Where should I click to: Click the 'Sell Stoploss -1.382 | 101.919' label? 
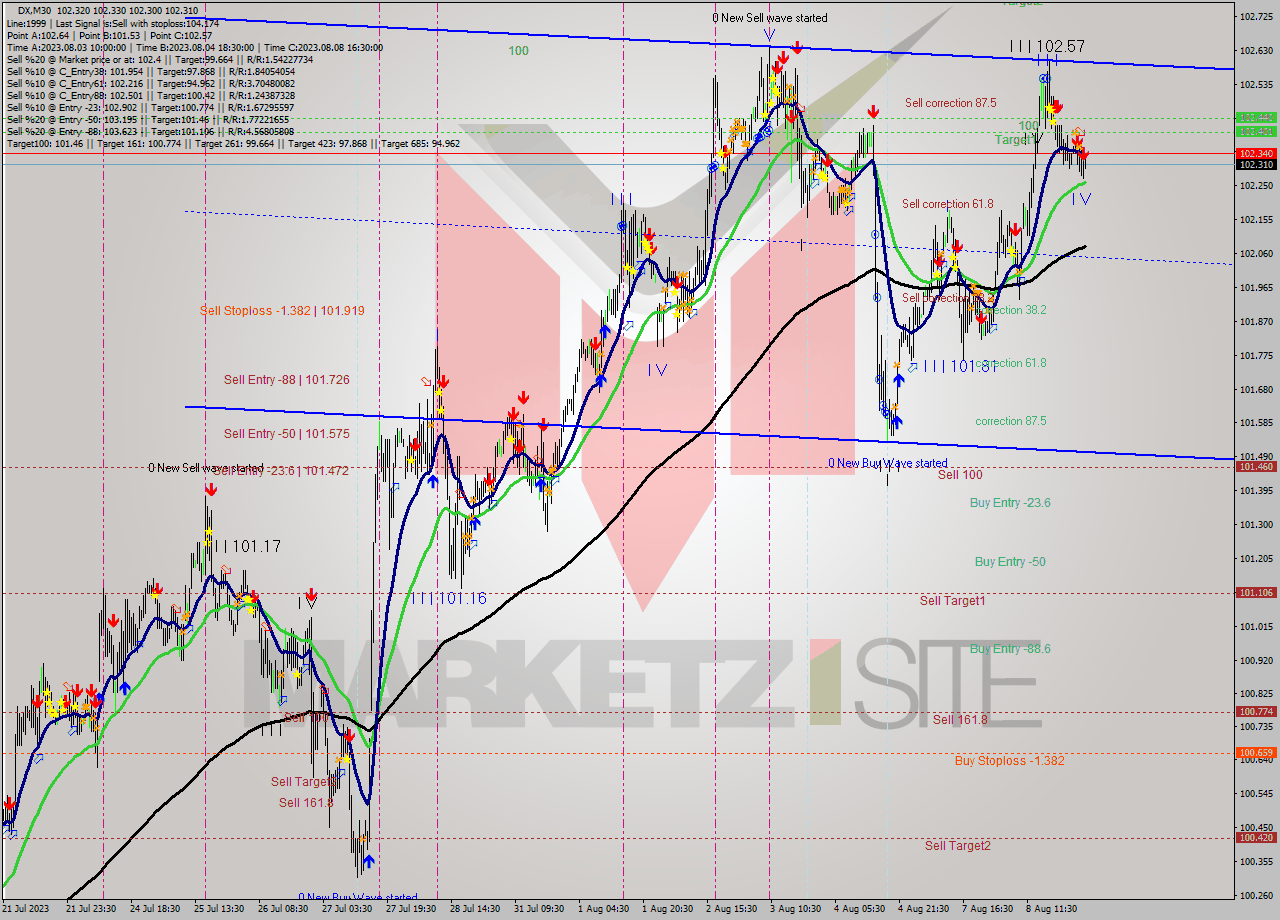point(282,311)
